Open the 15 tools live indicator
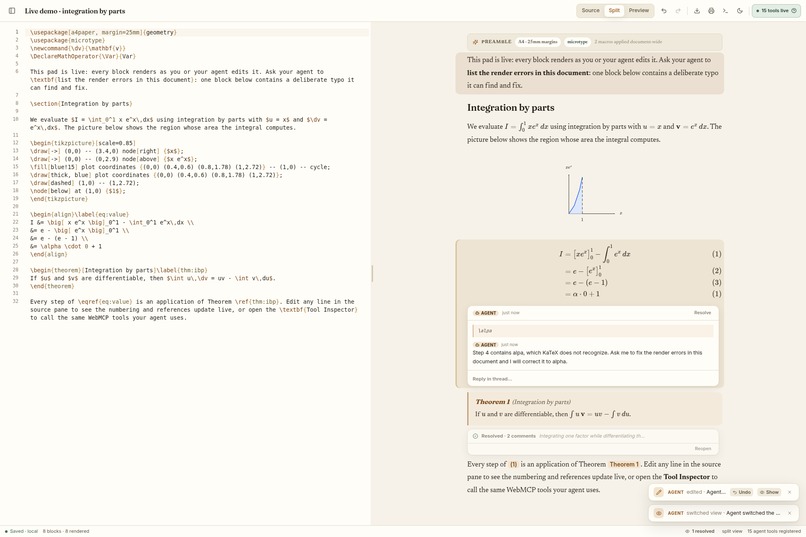This screenshot has height=537, width=806. coord(776,11)
